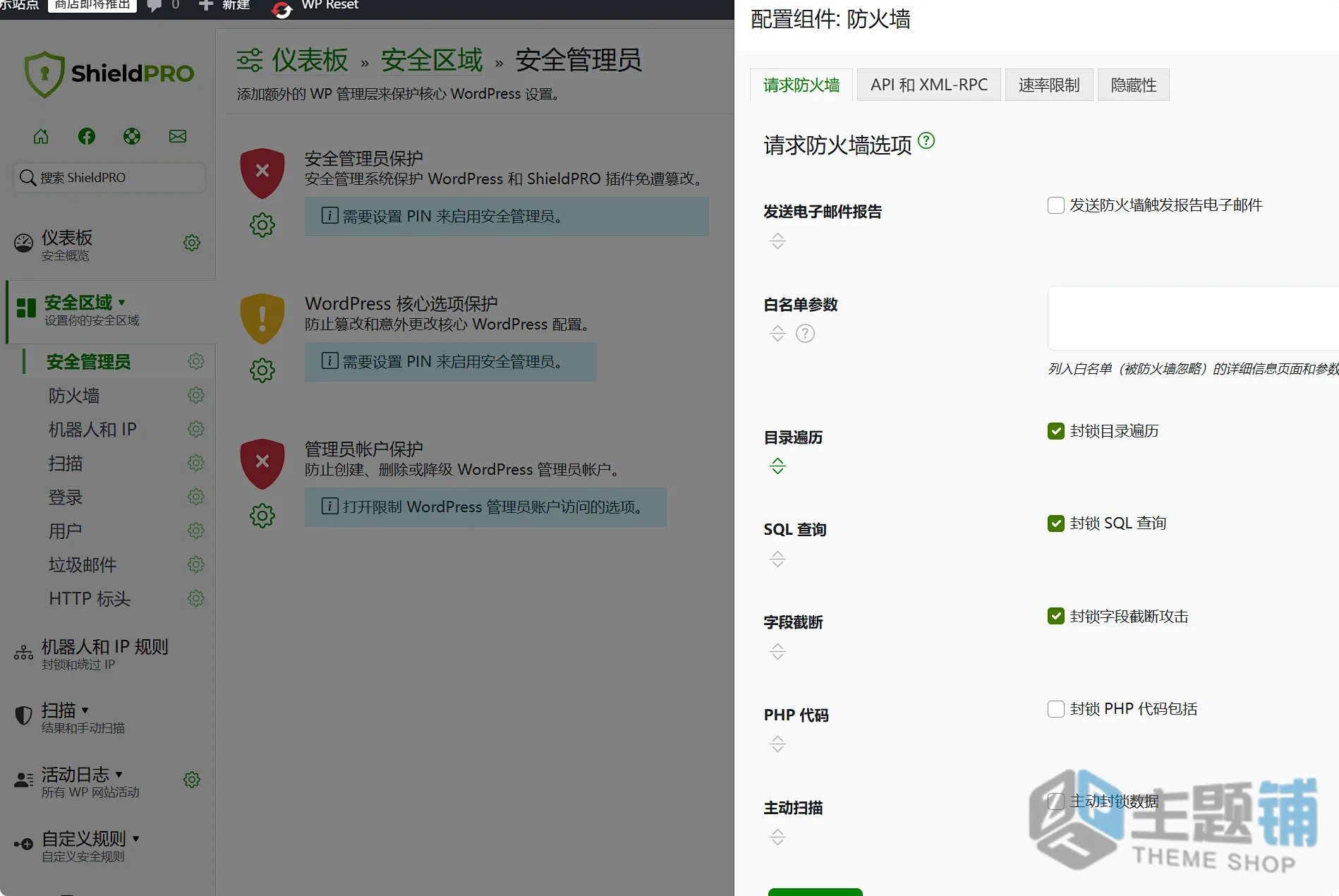
Task: Expand details arrows under 主动扫描
Action: coord(777,837)
